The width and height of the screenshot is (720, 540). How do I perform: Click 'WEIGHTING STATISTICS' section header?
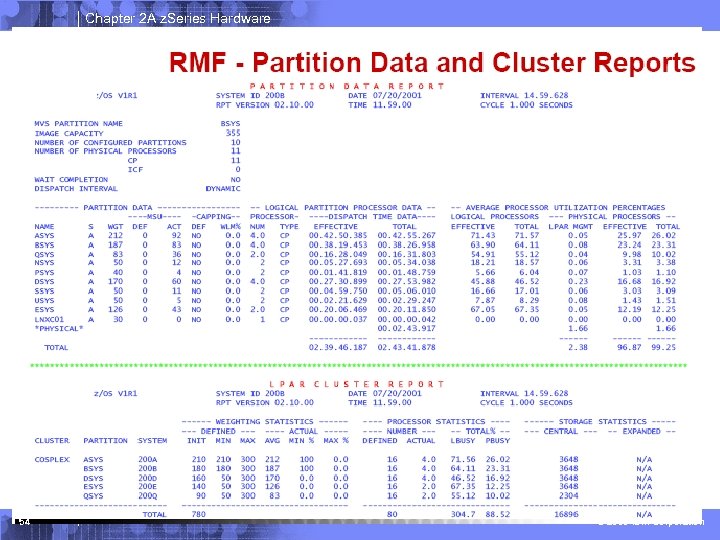coord(264,422)
